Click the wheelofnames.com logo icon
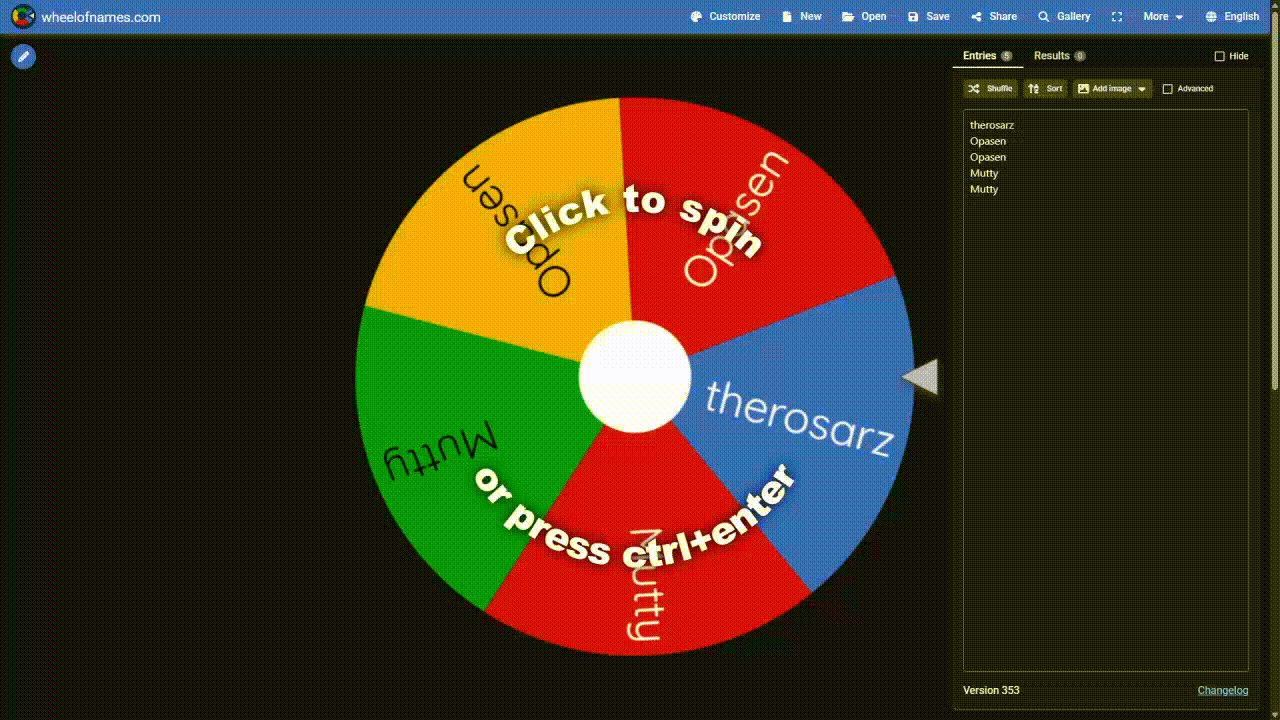Viewport: 1280px width, 720px height. tap(23, 16)
